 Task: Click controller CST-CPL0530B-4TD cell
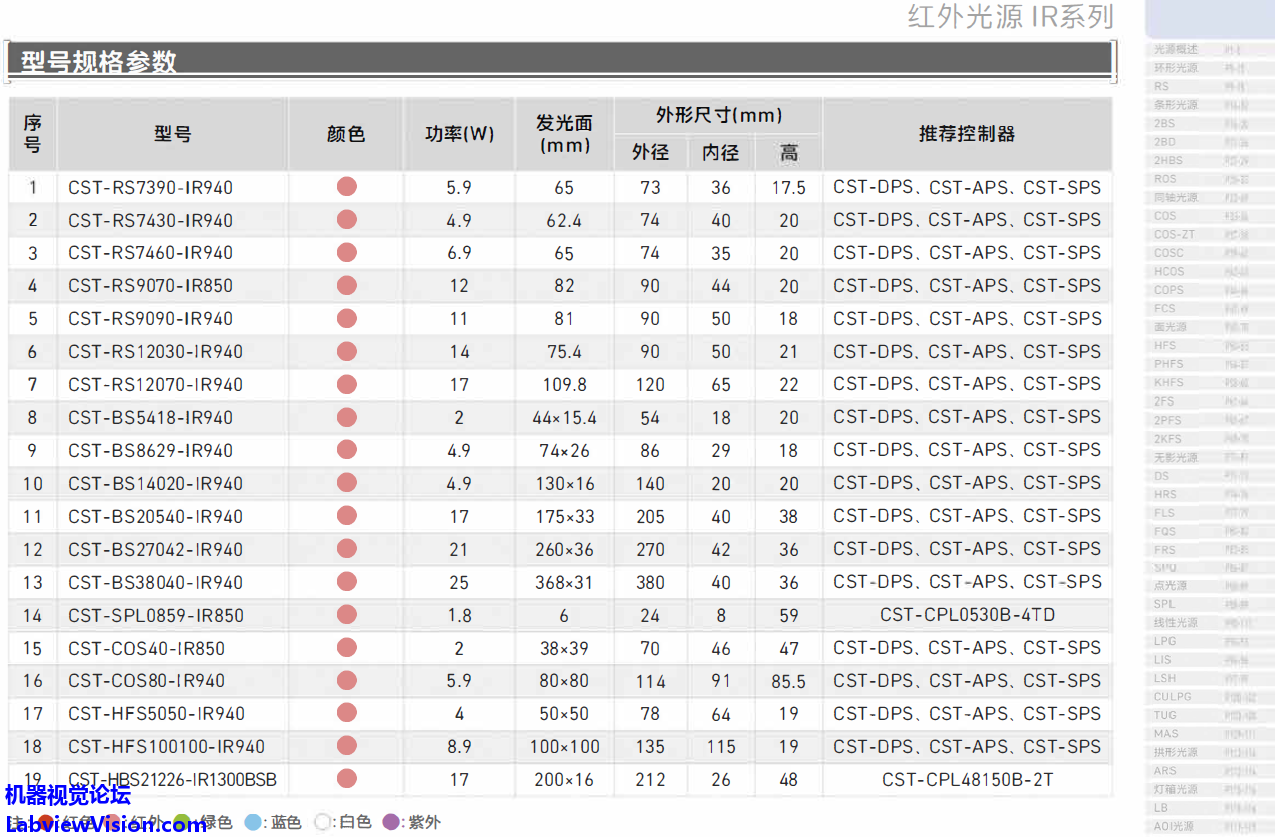point(966,615)
